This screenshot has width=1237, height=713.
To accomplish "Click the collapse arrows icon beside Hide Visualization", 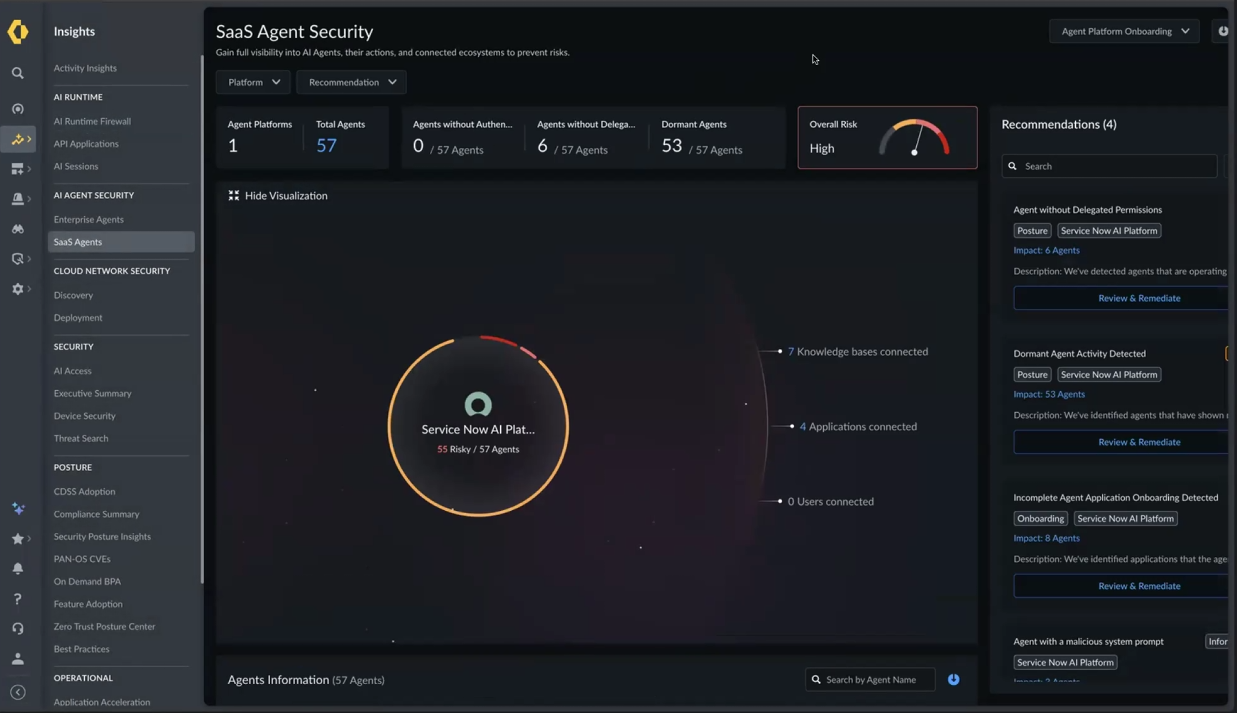I will tap(234, 196).
